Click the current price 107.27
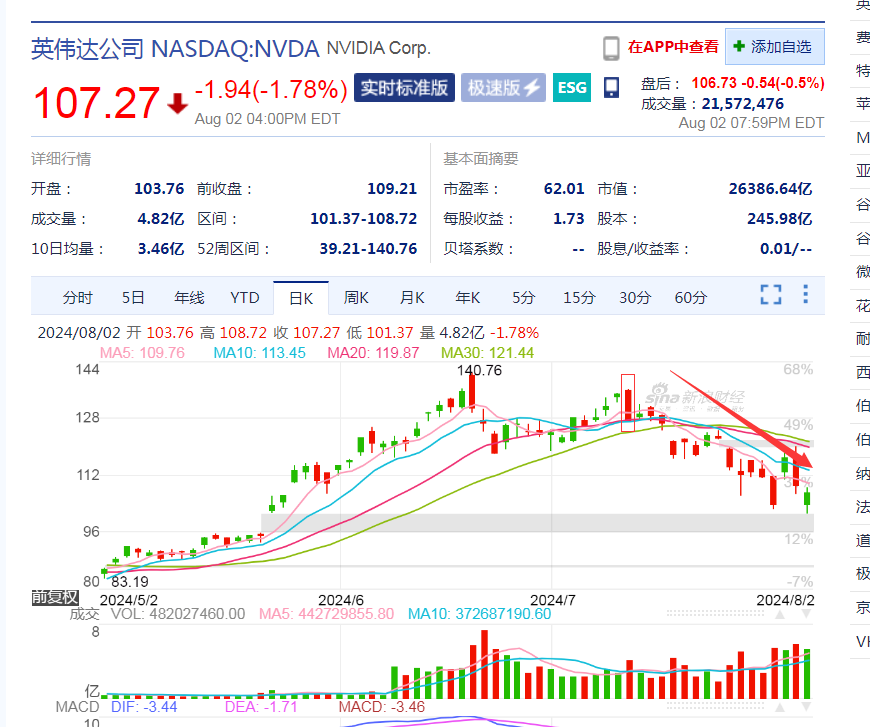This screenshot has width=870, height=727. (97, 103)
